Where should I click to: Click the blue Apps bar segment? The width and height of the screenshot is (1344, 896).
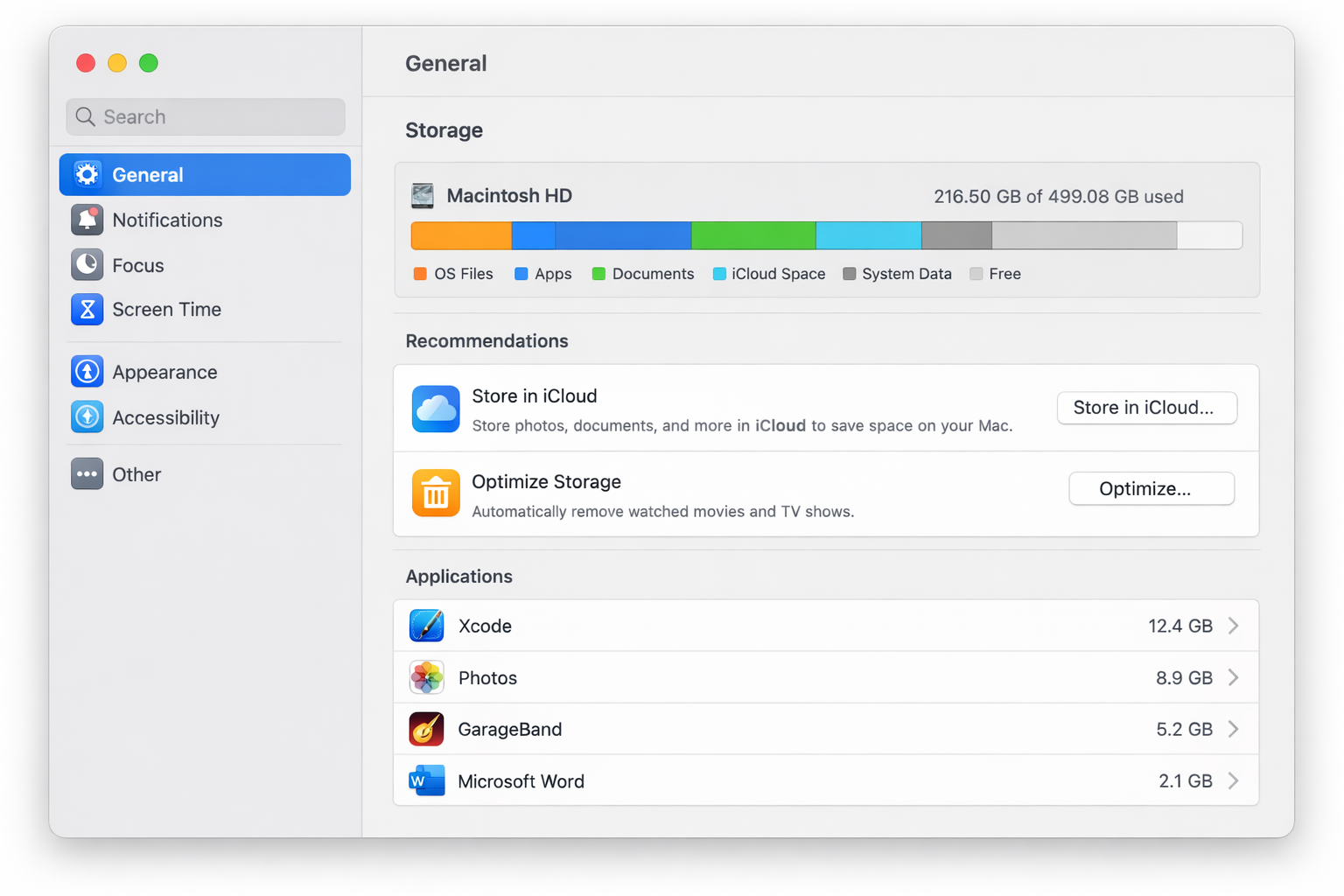coord(601,235)
